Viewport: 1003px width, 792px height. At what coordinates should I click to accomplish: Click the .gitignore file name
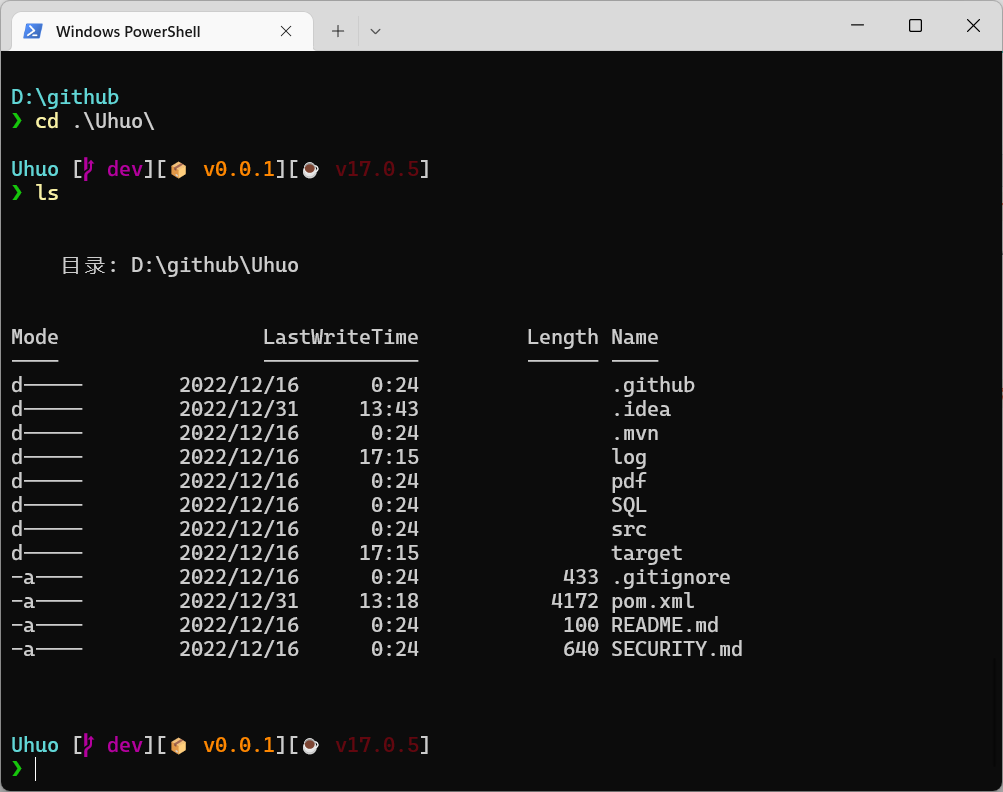pos(670,577)
